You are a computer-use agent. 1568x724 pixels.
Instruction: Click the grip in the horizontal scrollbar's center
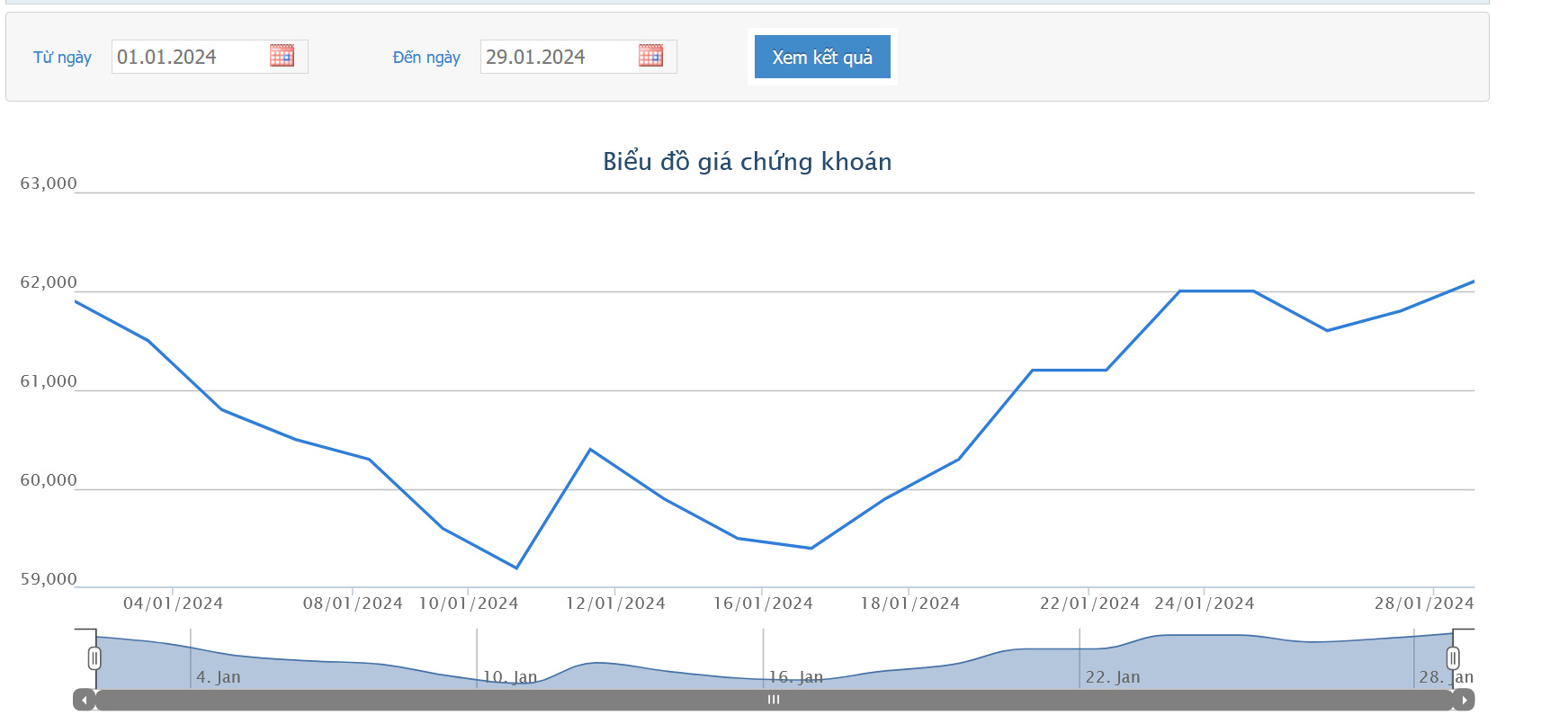point(774,700)
